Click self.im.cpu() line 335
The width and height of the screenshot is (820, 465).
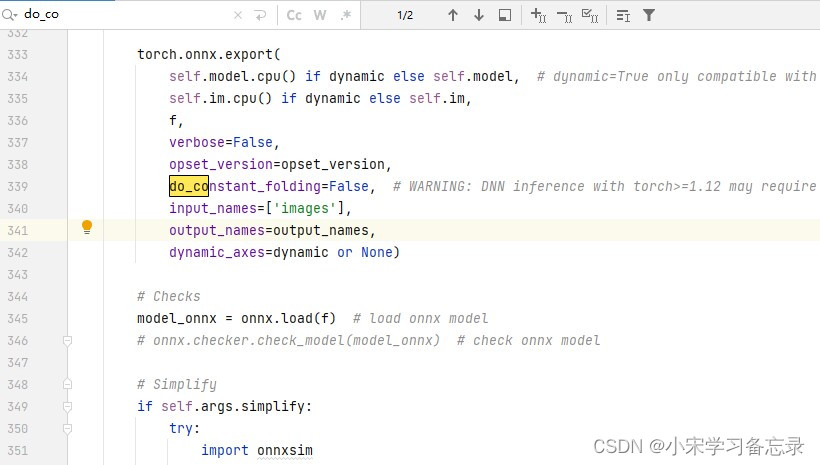(x=320, y=98)
